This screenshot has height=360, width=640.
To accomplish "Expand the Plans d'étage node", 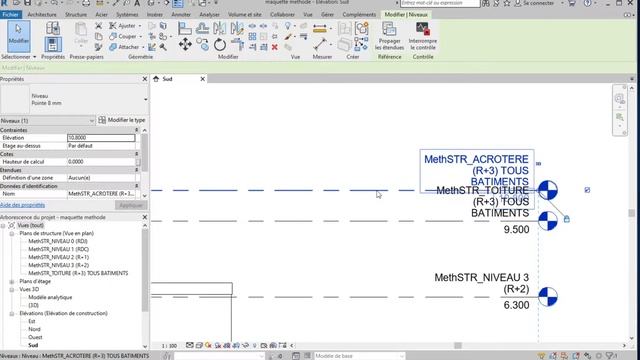I will pyautogui.click(x=12, y=282).
